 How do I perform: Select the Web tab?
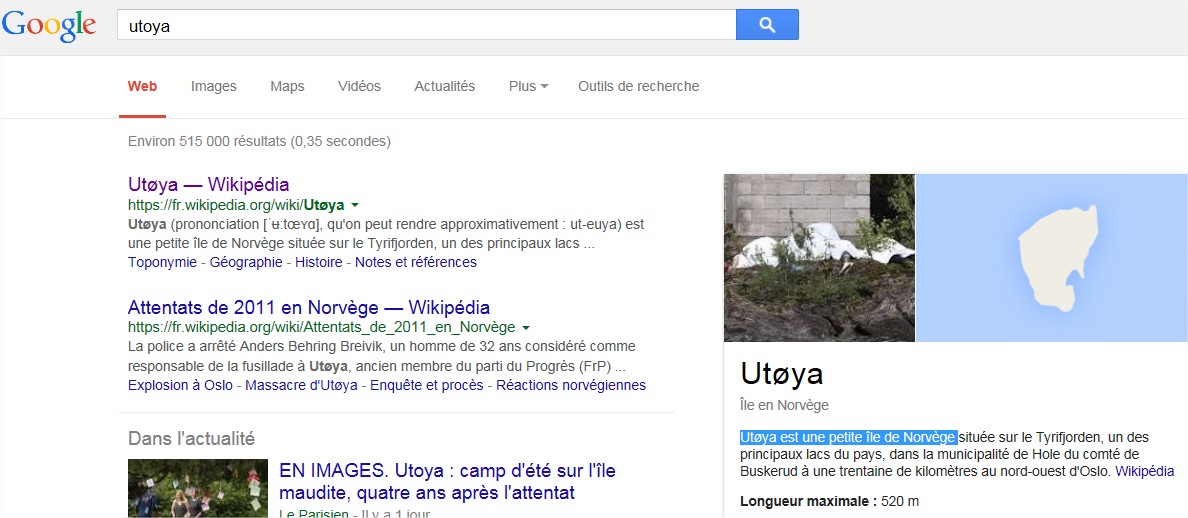click(142, 86)
